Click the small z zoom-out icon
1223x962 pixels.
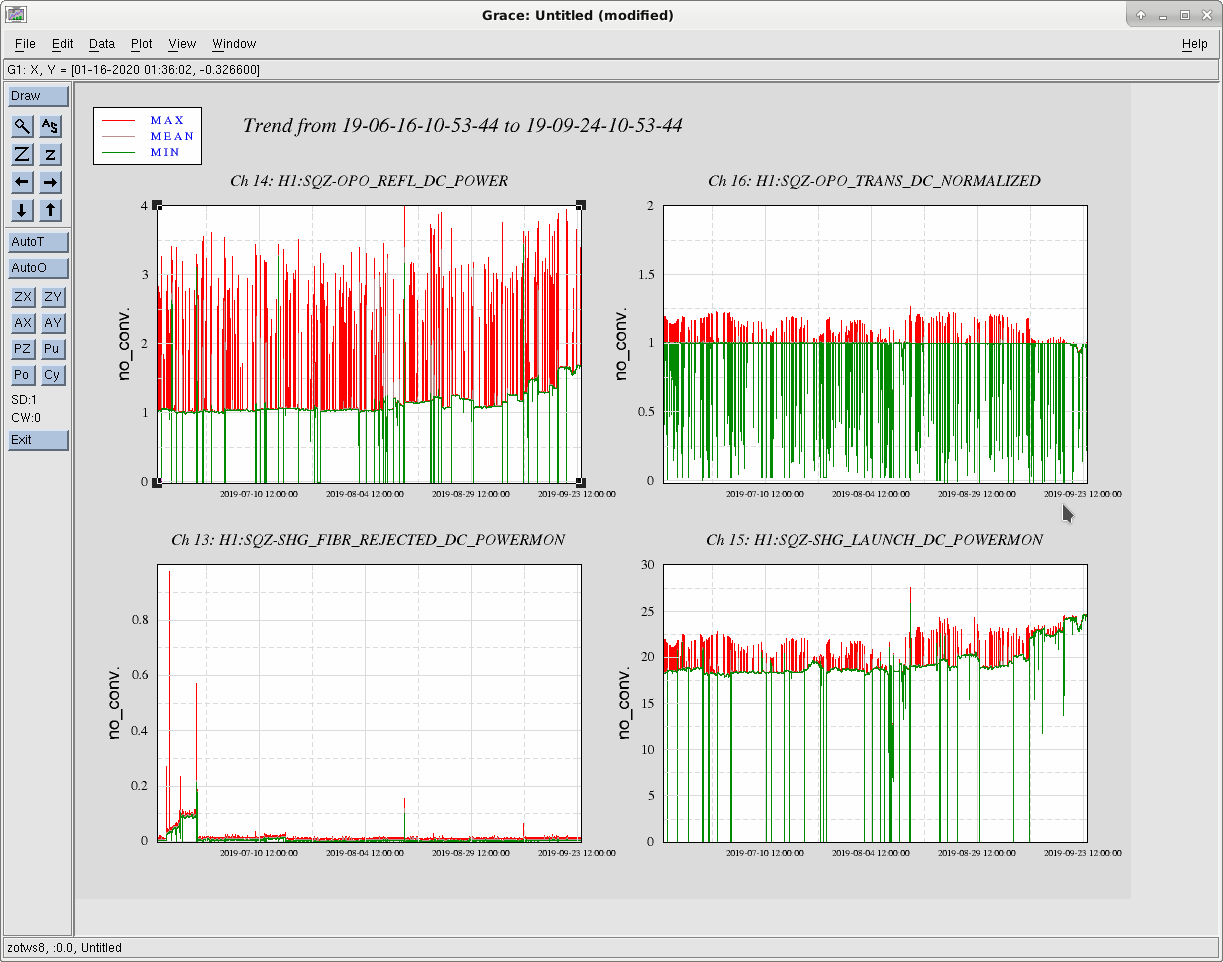point(50,154)
